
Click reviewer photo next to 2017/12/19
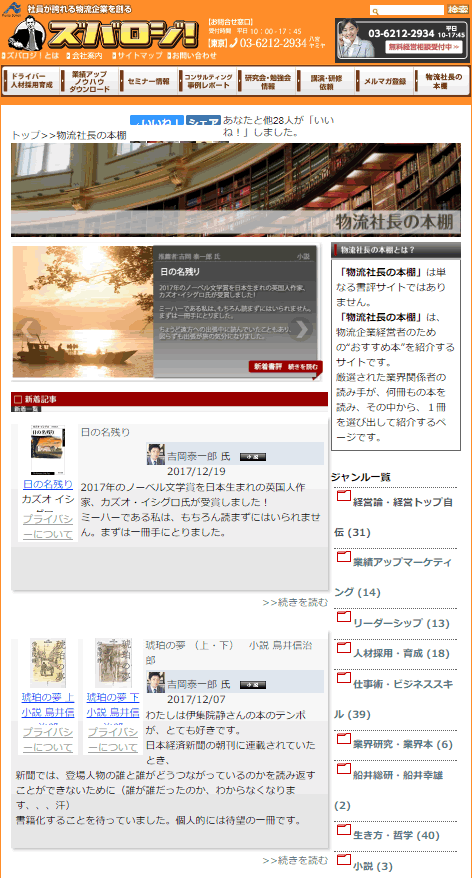156,454
